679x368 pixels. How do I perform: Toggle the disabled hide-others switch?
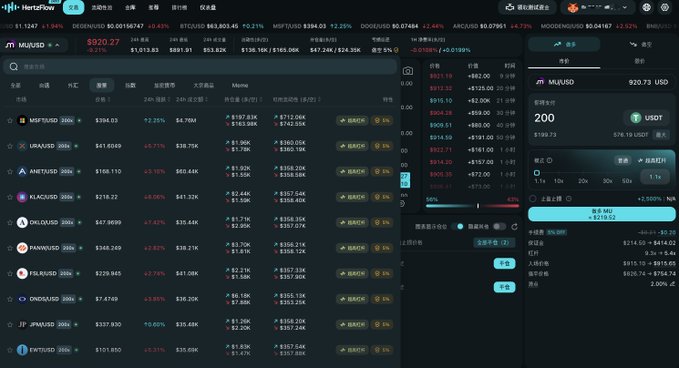[x=499, y=226]
